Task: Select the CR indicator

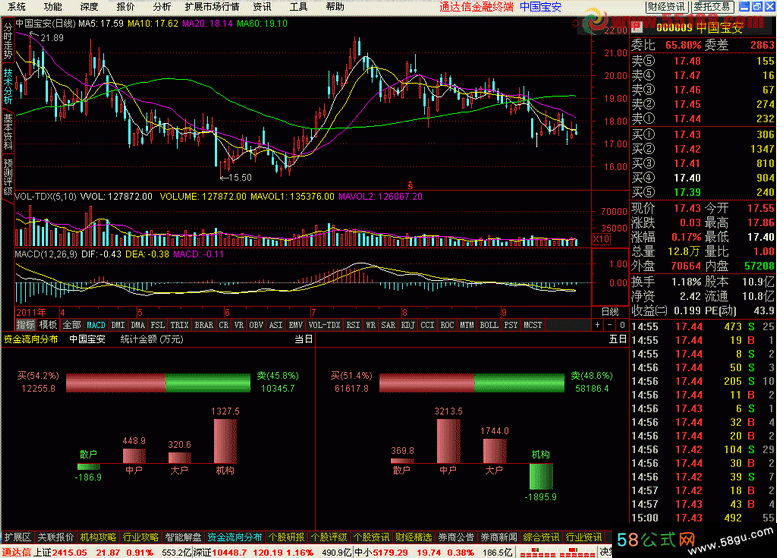Action: pyautogui.click(x=223, y=325)
